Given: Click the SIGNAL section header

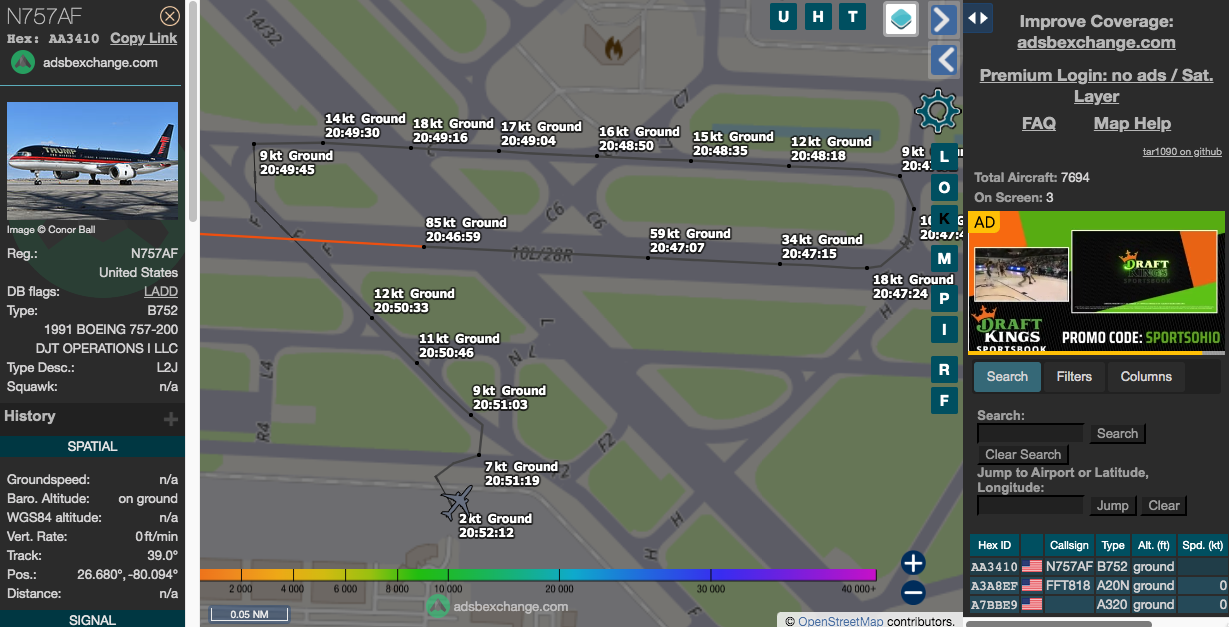Looking at the screenshot, I should click(x=92, y=620).
